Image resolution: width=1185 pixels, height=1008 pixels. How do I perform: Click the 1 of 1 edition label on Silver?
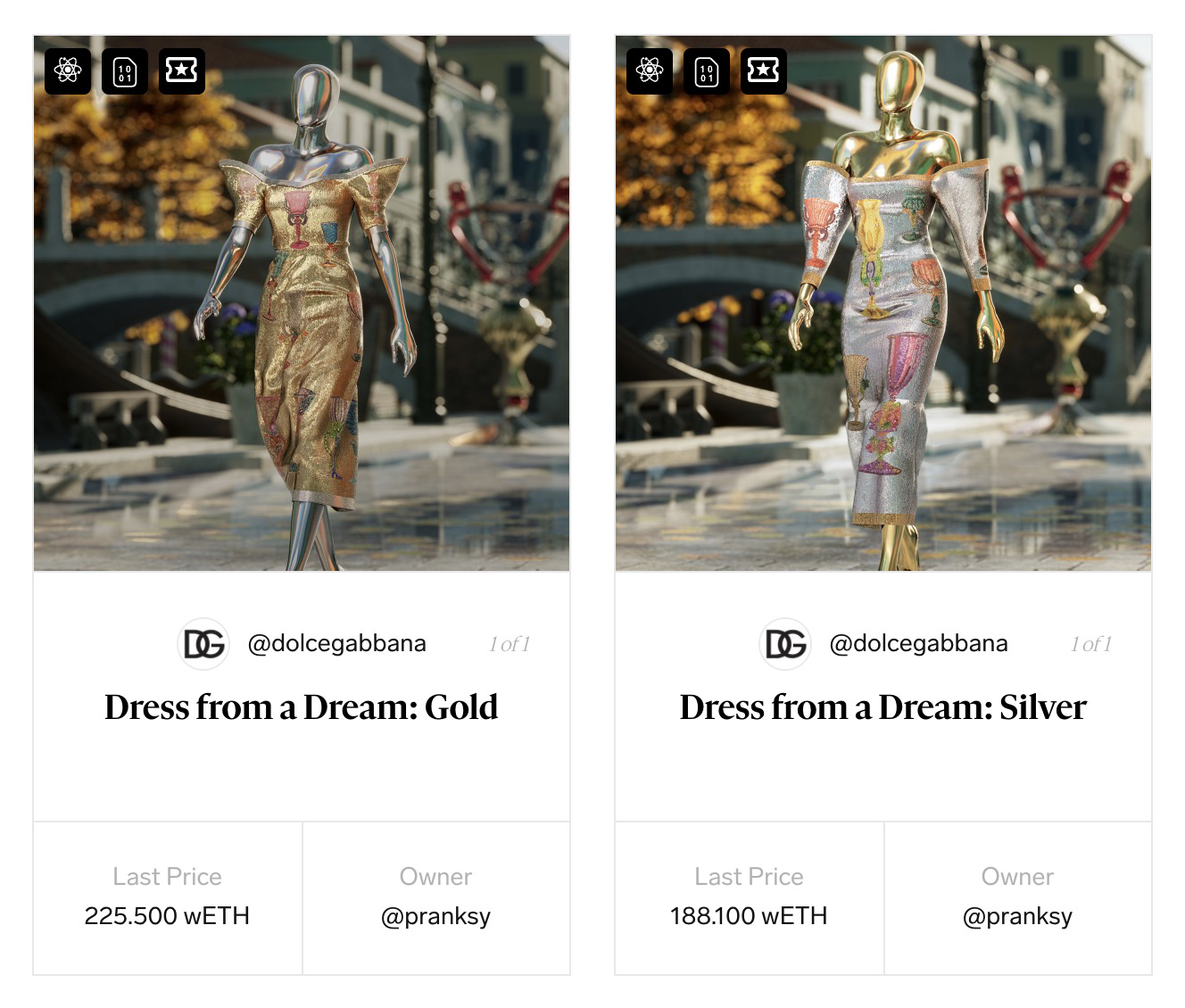(1091, 644)
